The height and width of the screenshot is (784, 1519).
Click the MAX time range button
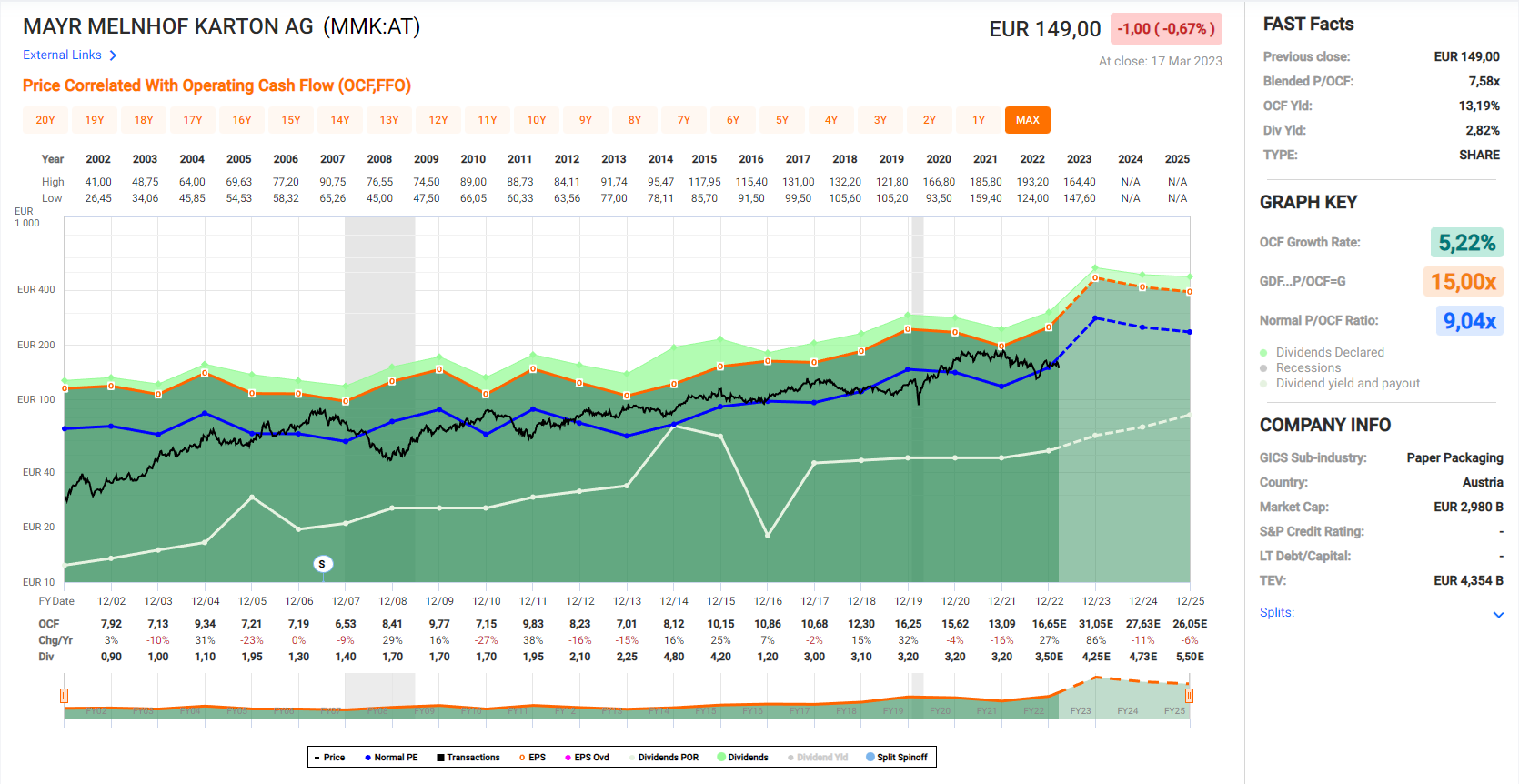click(x=1028, y=120)
